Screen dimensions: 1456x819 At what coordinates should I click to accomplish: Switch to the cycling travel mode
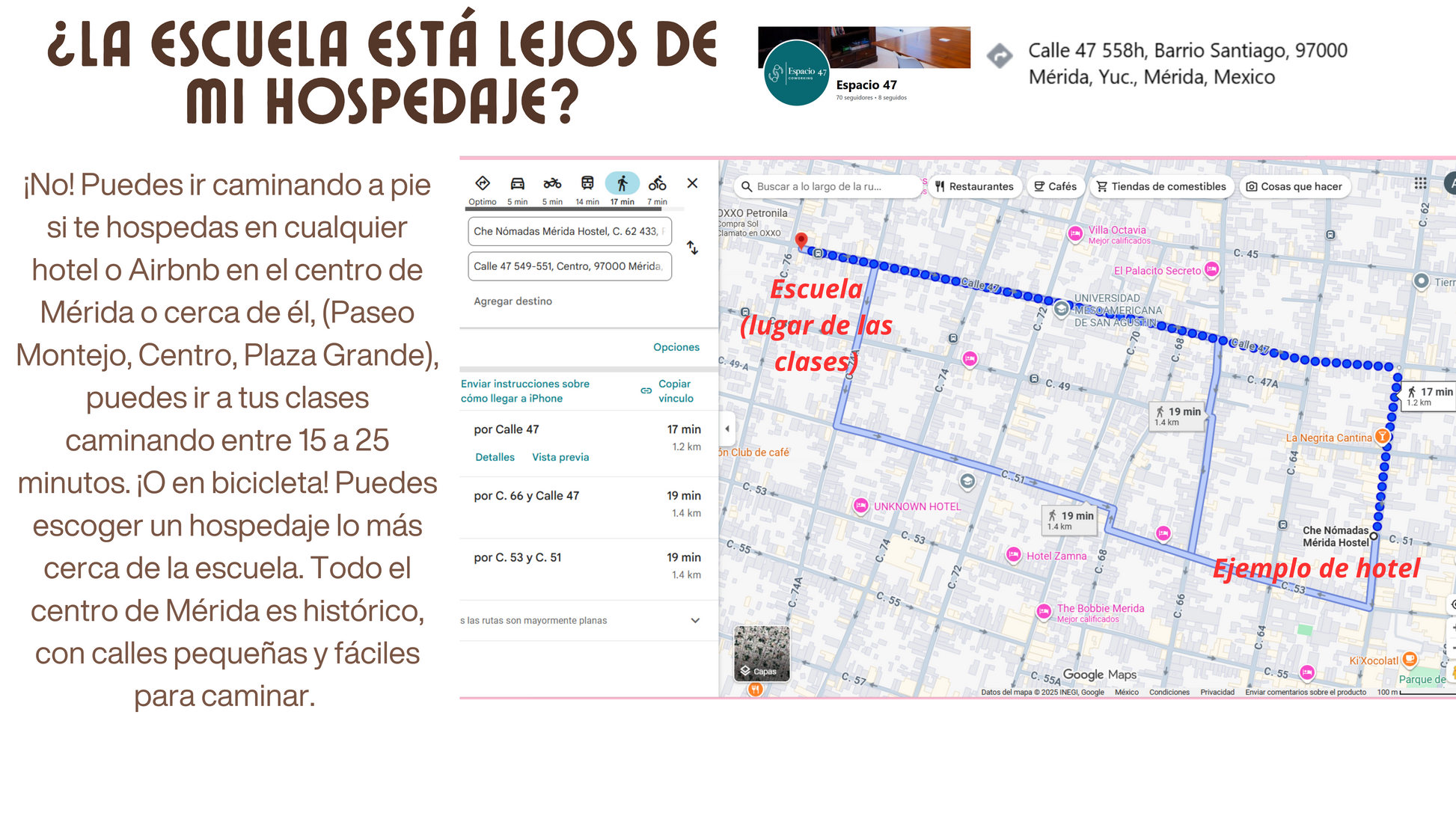click(657, 184)
